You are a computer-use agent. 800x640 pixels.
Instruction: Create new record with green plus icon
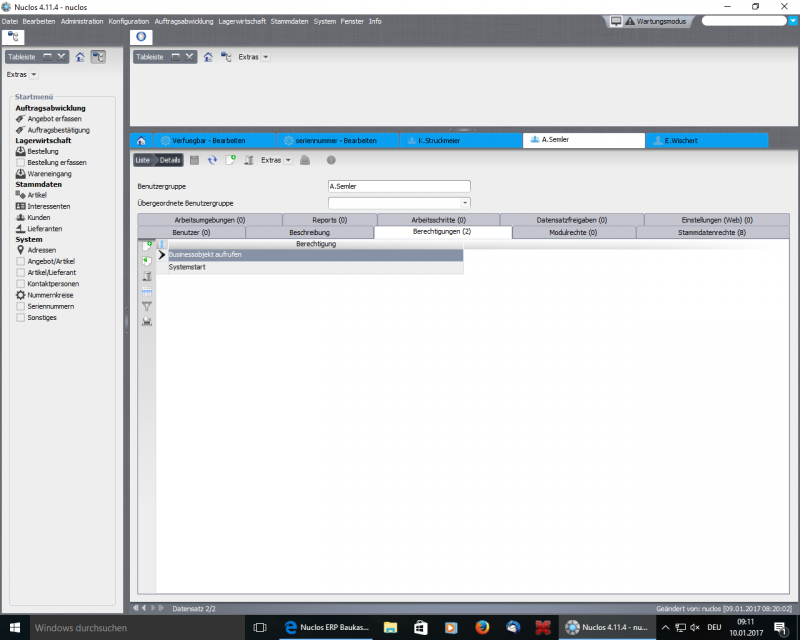(231, 160)
